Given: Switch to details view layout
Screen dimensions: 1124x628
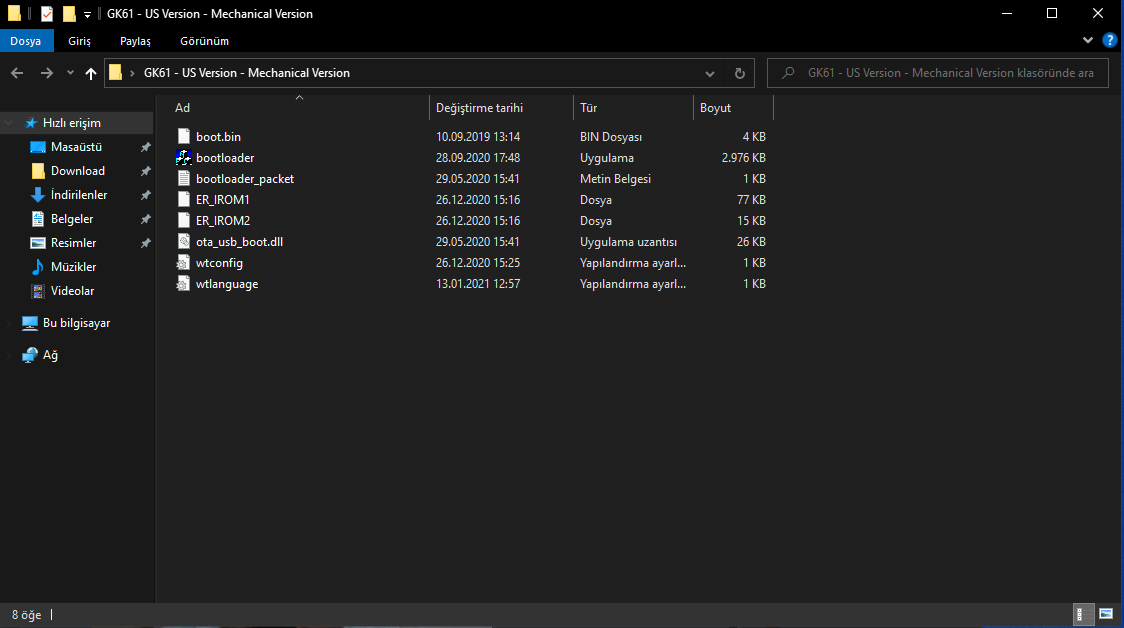Looking at the screenshot, I should tap(1082, 614).
